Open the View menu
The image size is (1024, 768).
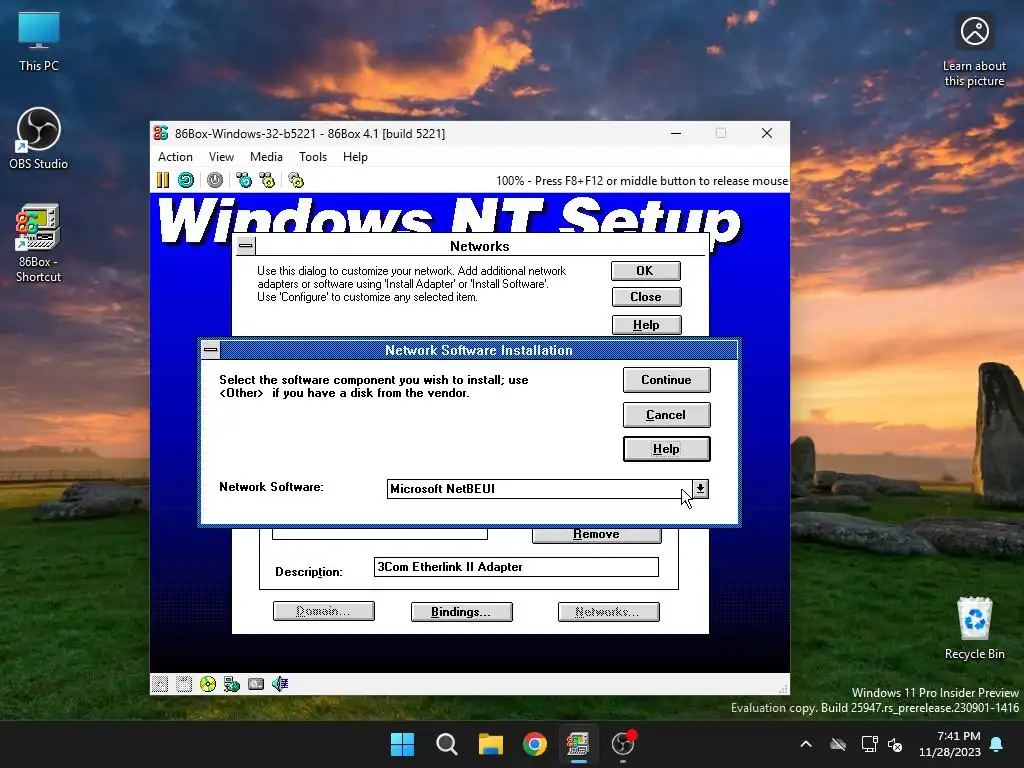click(221, 157)
